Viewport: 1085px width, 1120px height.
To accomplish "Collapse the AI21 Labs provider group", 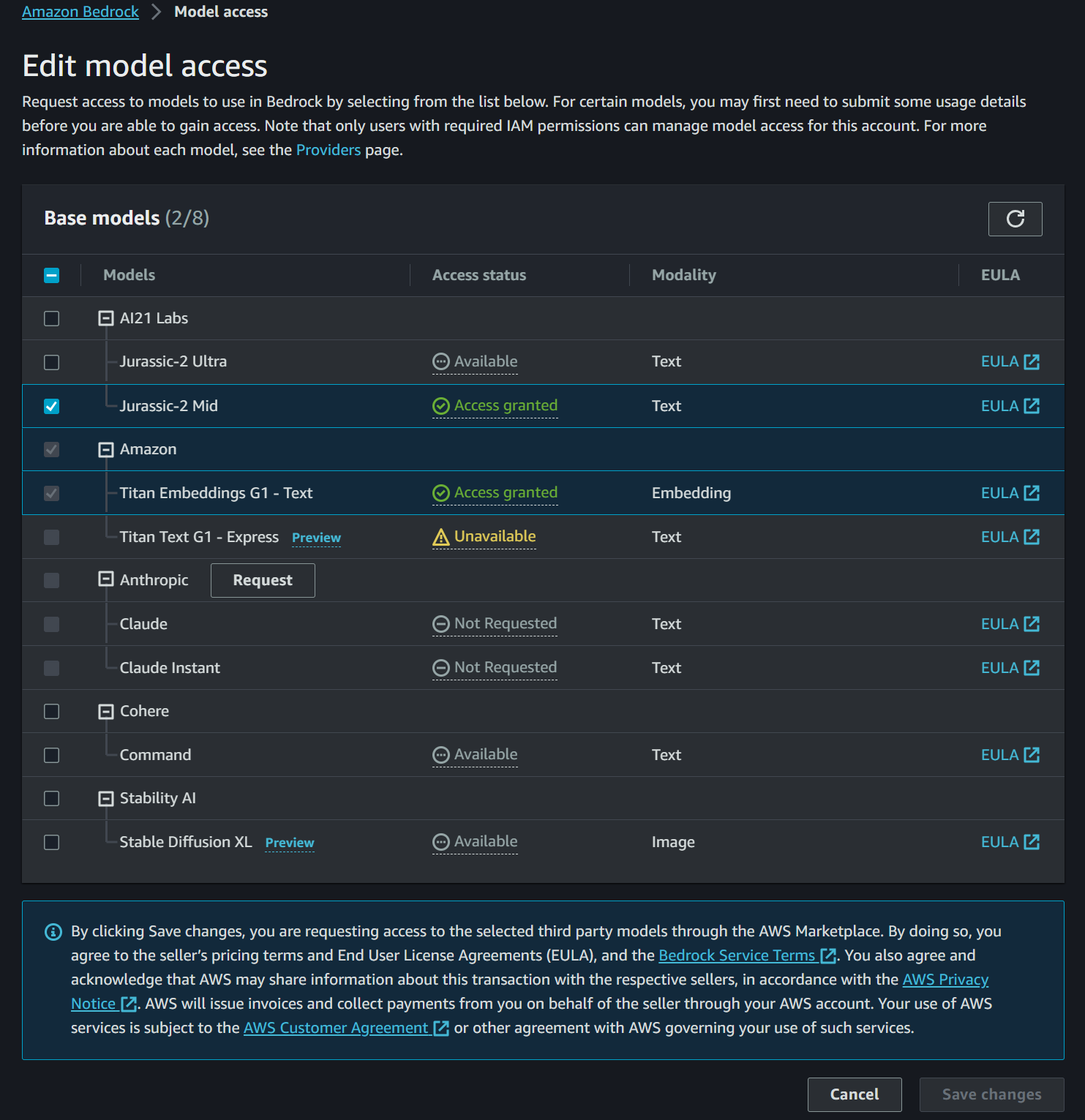I will click(x=106, y=318).
